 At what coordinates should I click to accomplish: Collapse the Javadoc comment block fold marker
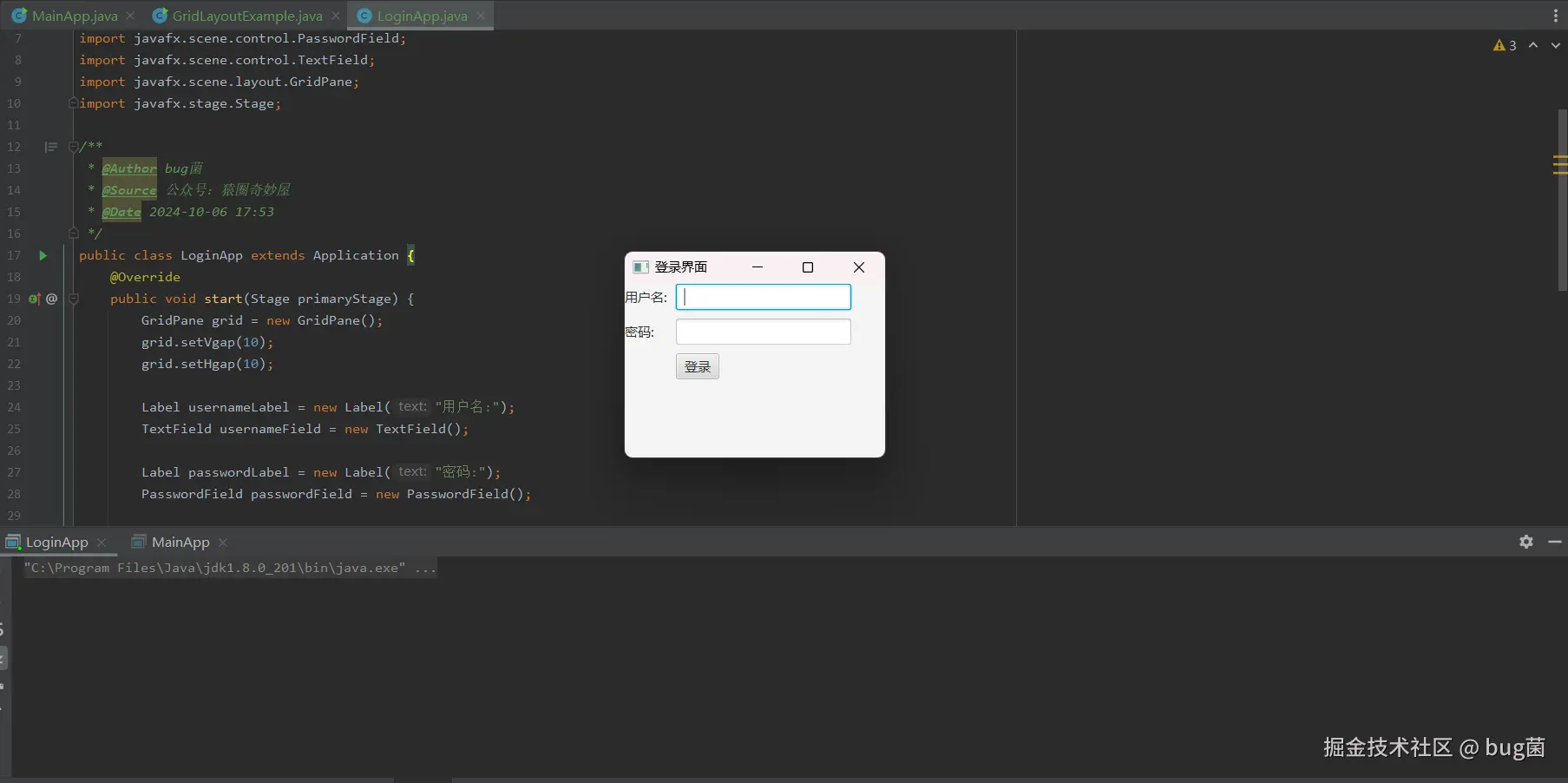74,147
